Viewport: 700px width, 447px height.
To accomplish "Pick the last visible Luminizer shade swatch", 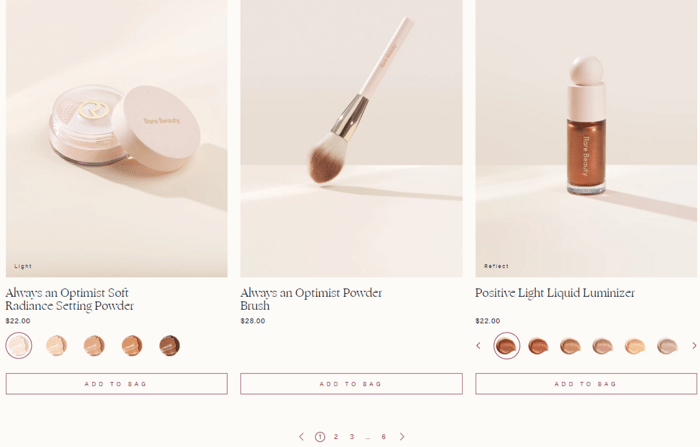I will tap(667, 346).
